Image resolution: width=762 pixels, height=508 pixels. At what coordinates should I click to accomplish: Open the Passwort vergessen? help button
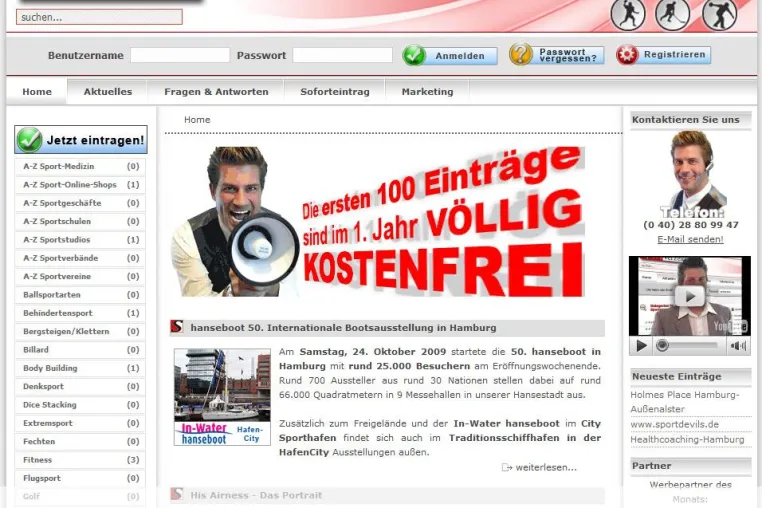click(556, 54)
